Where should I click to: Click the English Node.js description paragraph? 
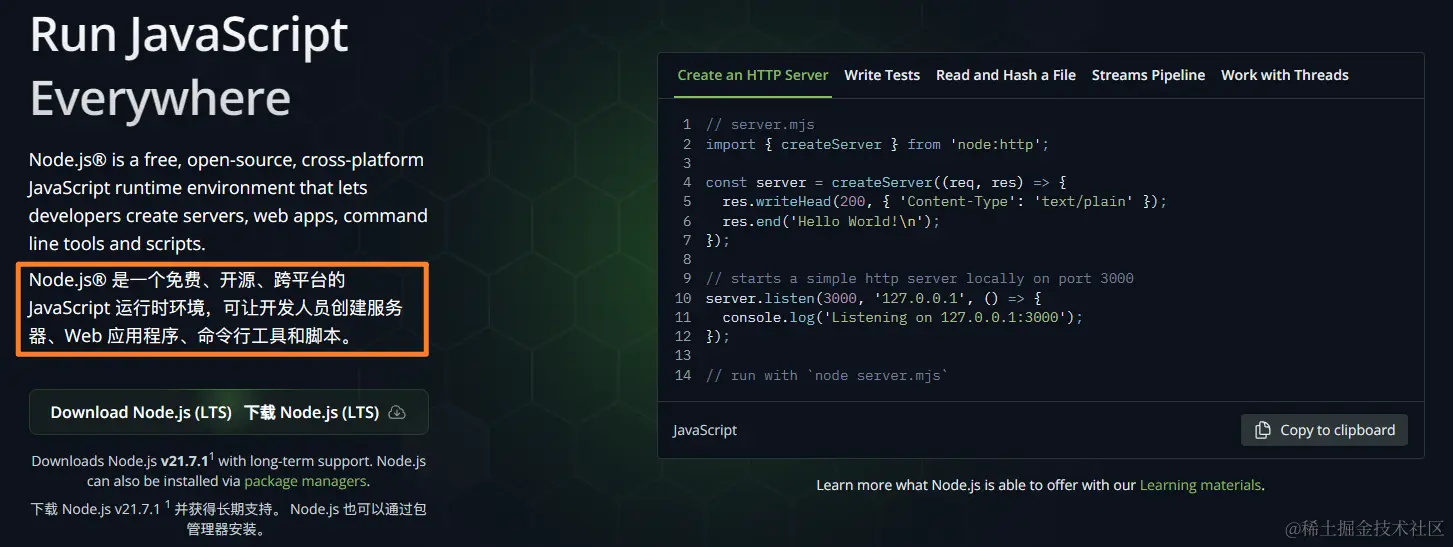[228, 201]
